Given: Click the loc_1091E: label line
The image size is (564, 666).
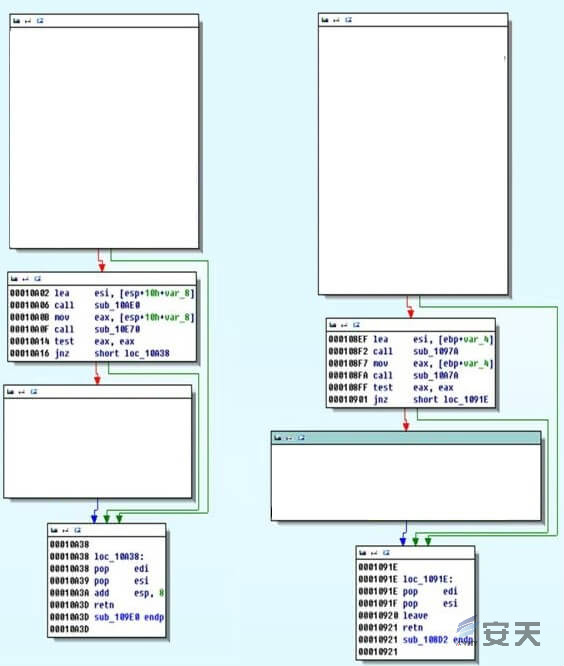Looking at the screenshot, I should [406, 579].
